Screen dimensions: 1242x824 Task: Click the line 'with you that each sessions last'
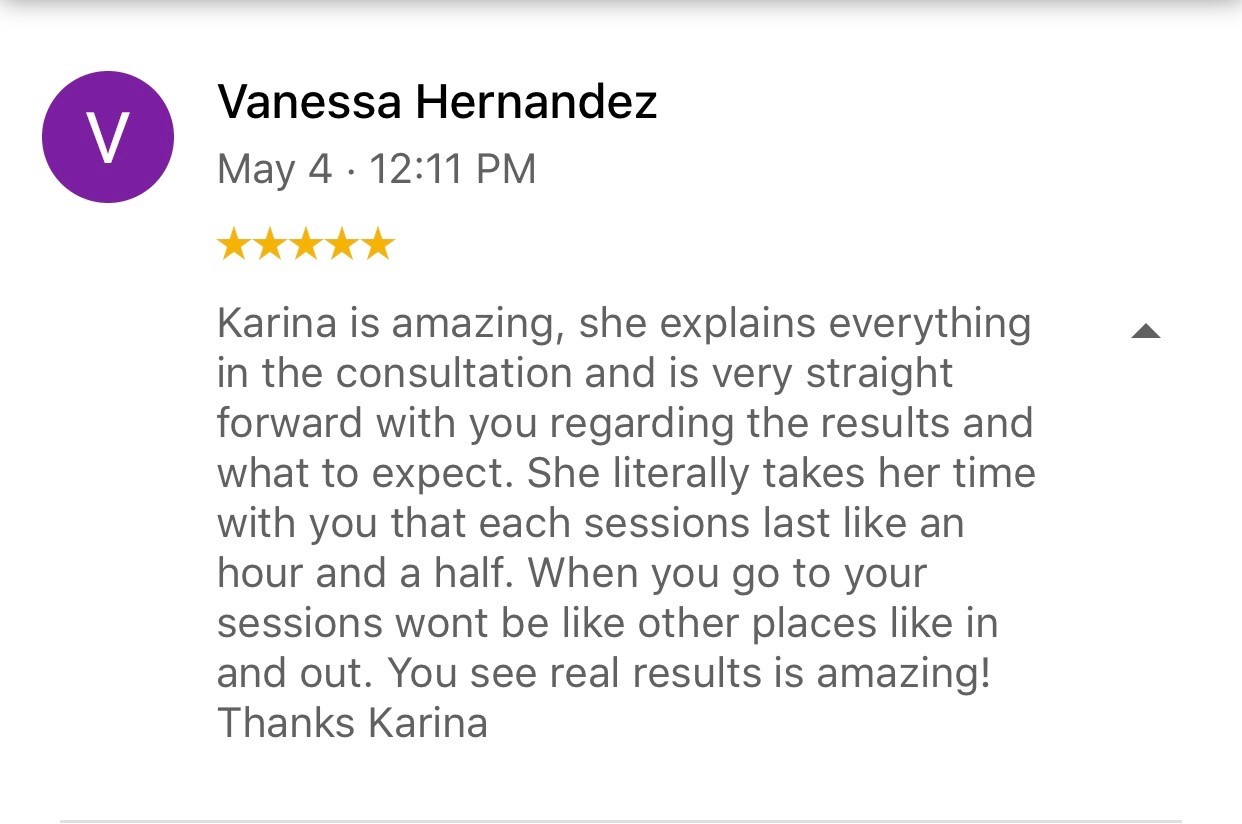click(590, 524)
